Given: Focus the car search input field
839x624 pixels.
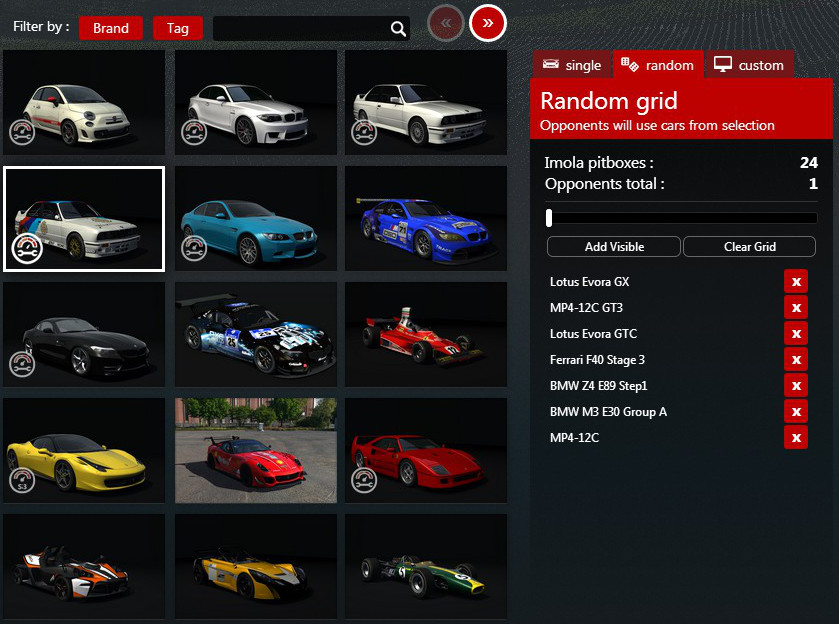Looking at the screenshot, I should click(300, 29).
